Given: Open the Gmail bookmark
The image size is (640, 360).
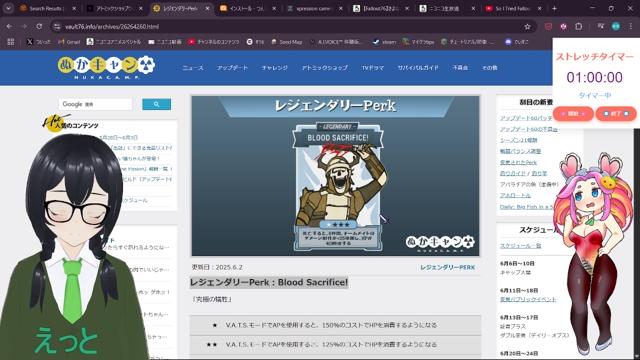Looking at the screenshot, I should [x=69, y=42].
